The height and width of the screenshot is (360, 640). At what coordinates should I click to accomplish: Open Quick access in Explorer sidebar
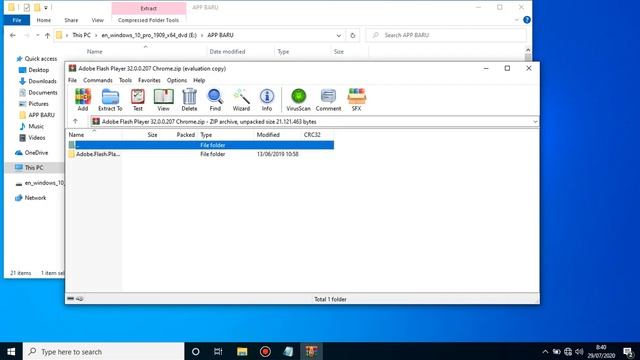pyautogui.click(x=37, y=59)
